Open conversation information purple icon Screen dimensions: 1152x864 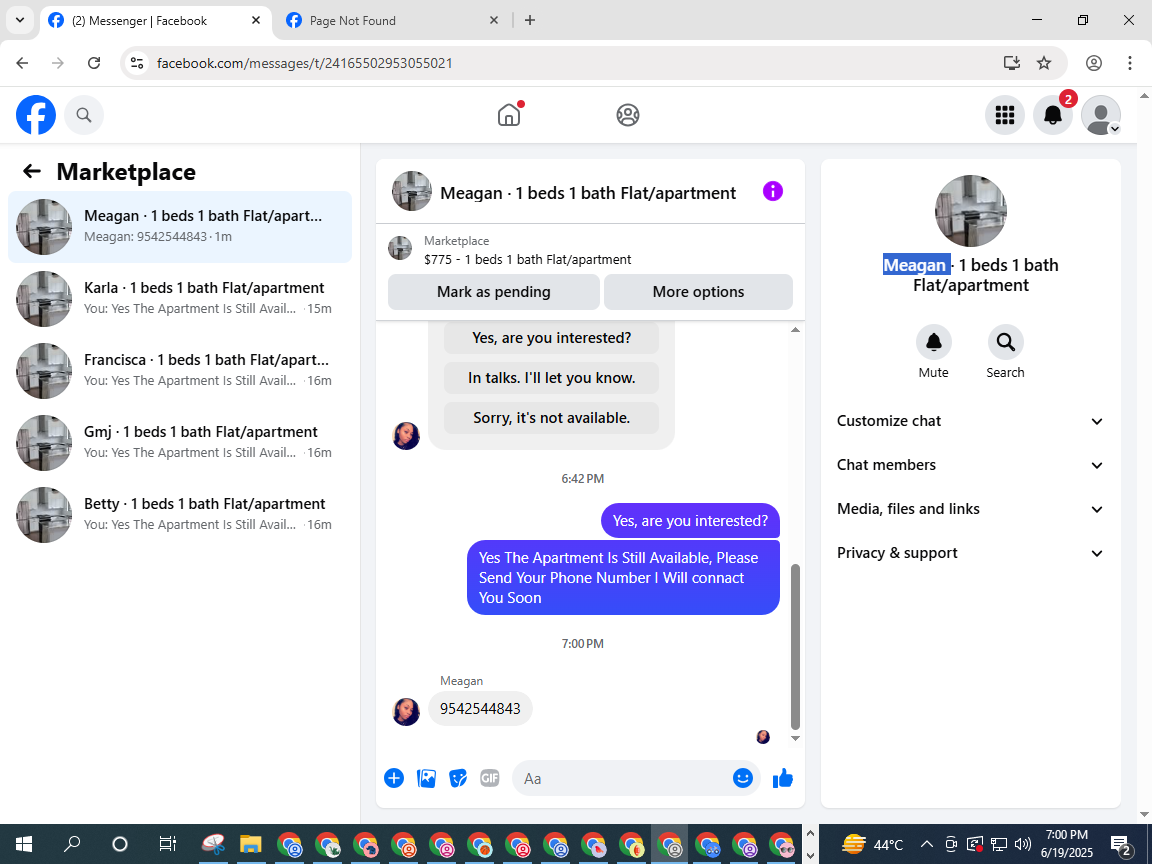(773, 191)
